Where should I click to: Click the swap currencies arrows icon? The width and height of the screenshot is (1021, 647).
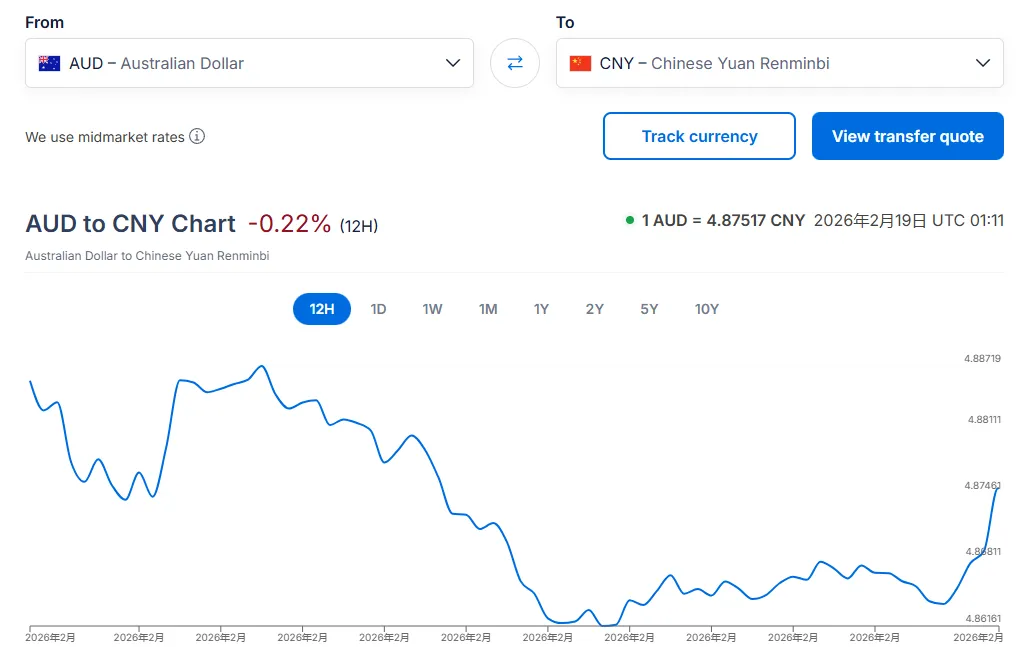tap(515, 63)
